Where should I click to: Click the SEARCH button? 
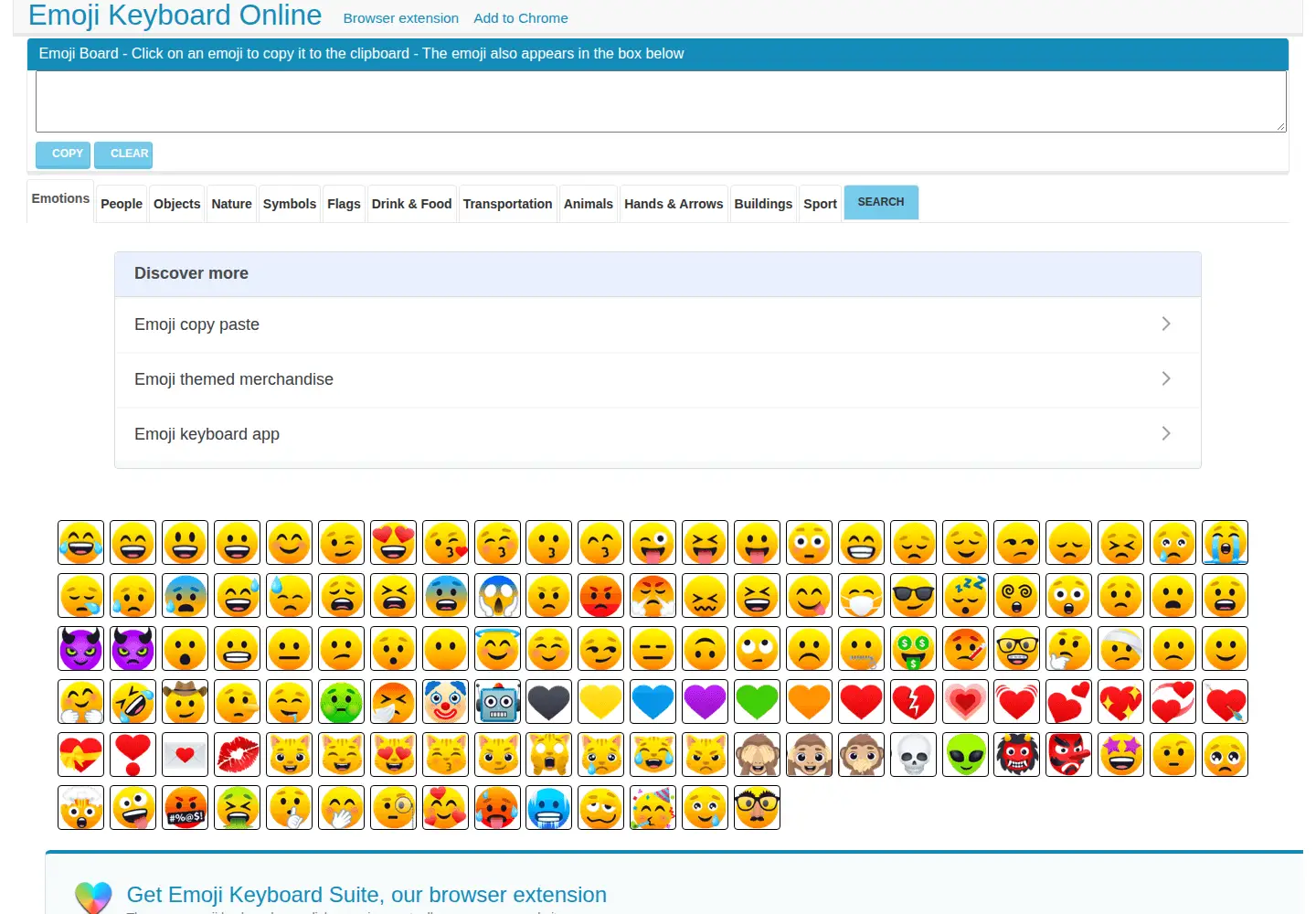[x=881, y=202]
